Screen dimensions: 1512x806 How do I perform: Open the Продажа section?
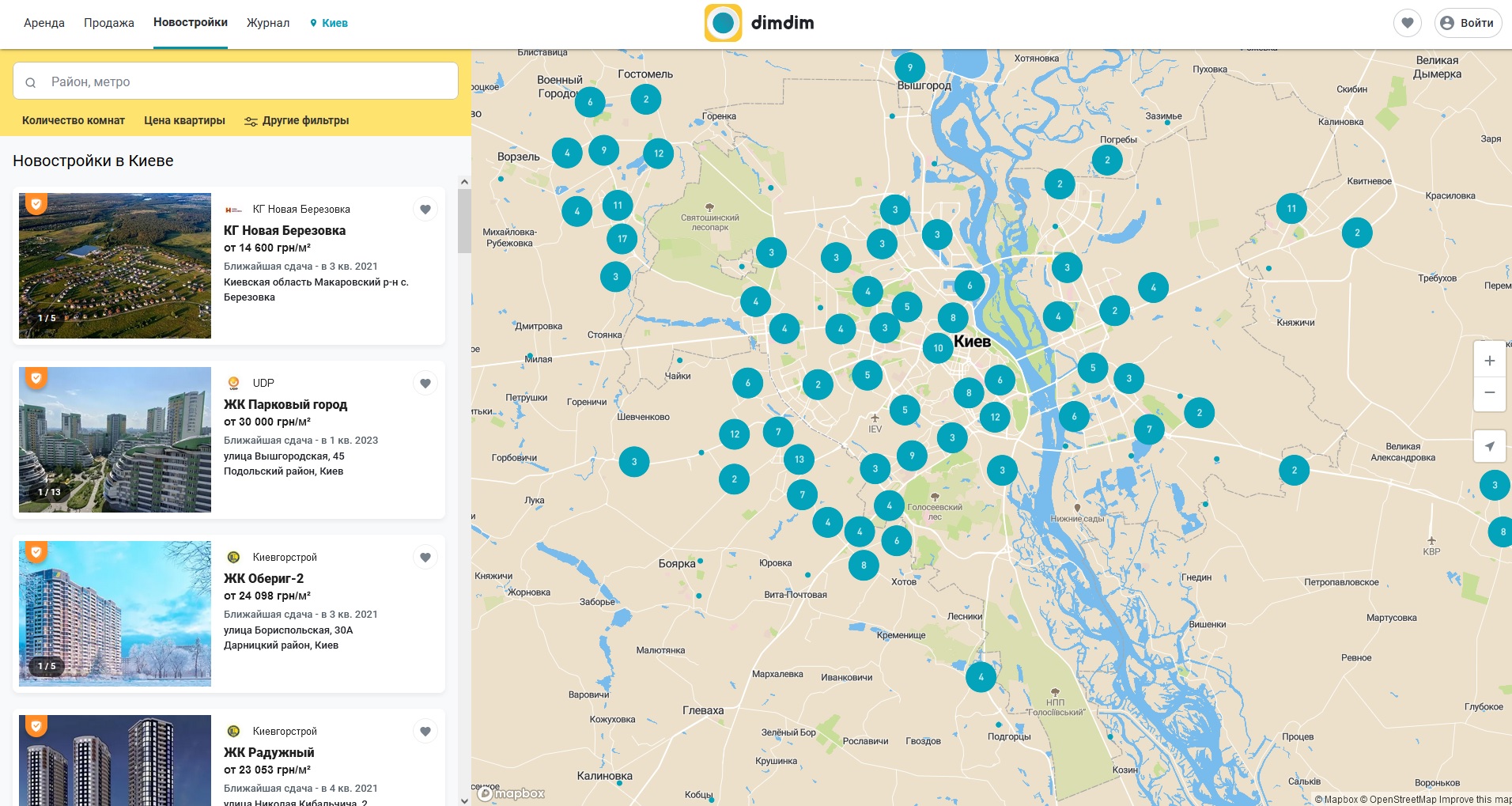click(x=109, y=23)
